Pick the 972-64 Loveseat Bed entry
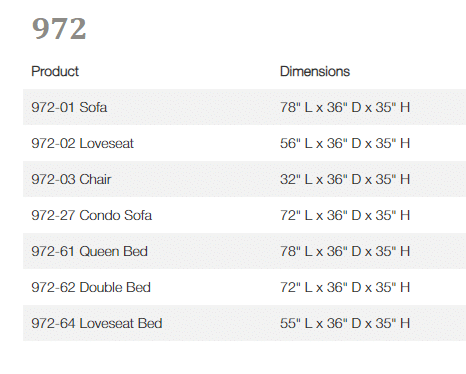This screenshot has height=374, width=466. 97,323
